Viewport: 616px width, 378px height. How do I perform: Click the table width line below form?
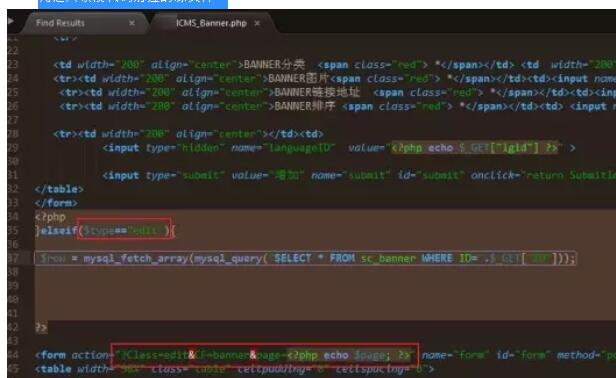[x=235, y=369]
